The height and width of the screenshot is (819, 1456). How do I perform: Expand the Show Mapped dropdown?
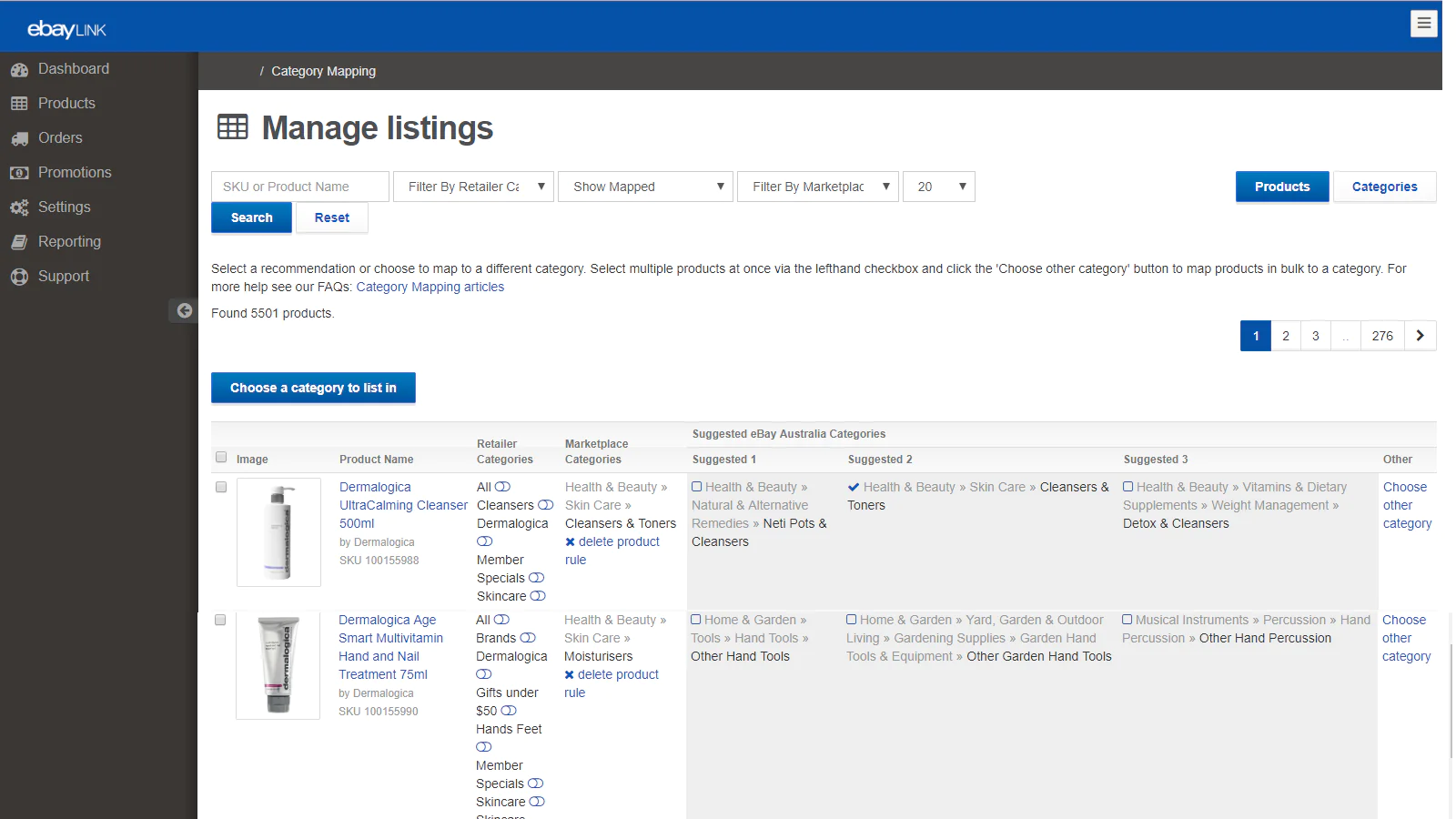(645, 187)
